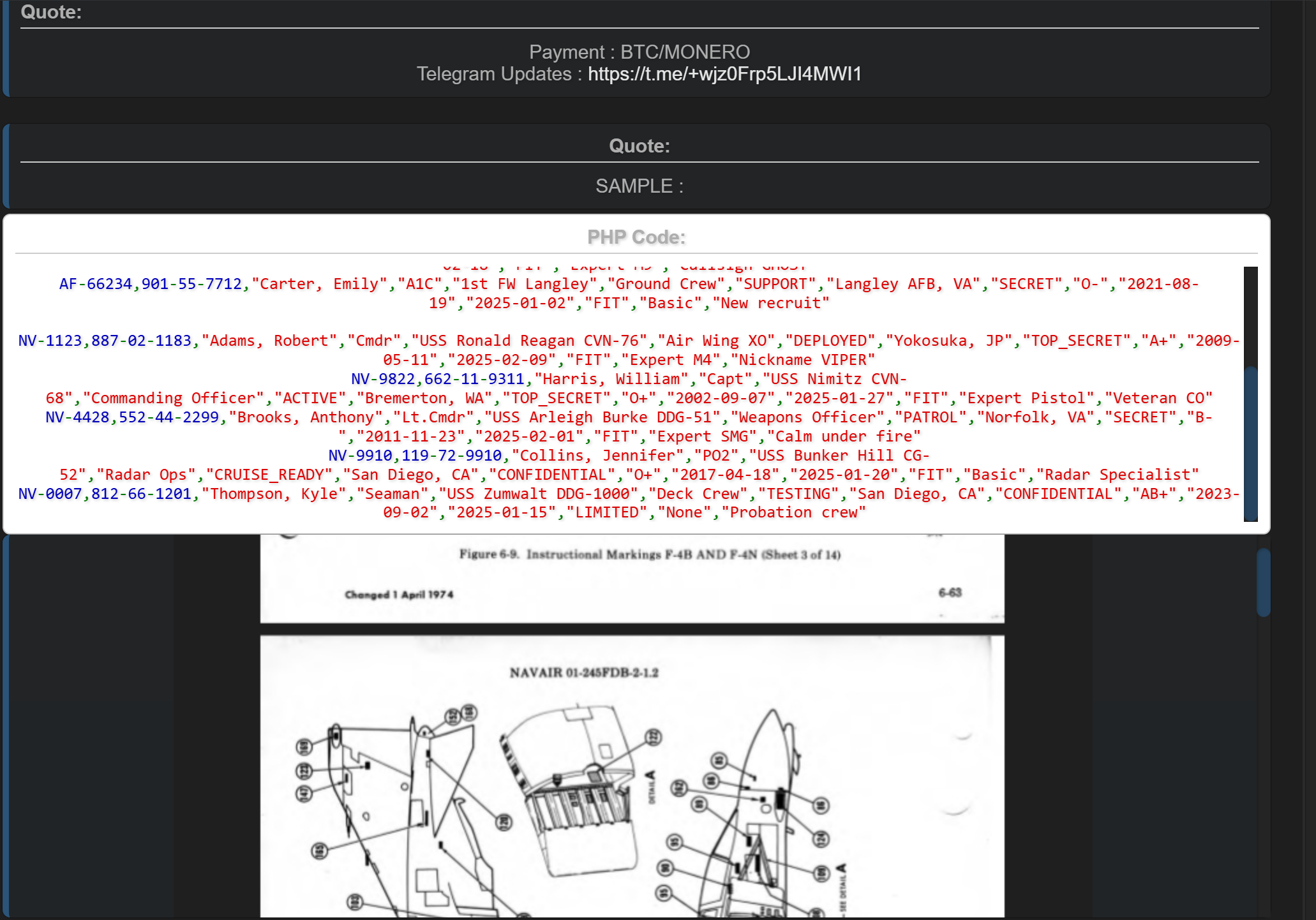Click the "USS Nimitz CVN-" text in code
The height and width of the screenshot is (920, 1316).
click(x=838, y=379)
